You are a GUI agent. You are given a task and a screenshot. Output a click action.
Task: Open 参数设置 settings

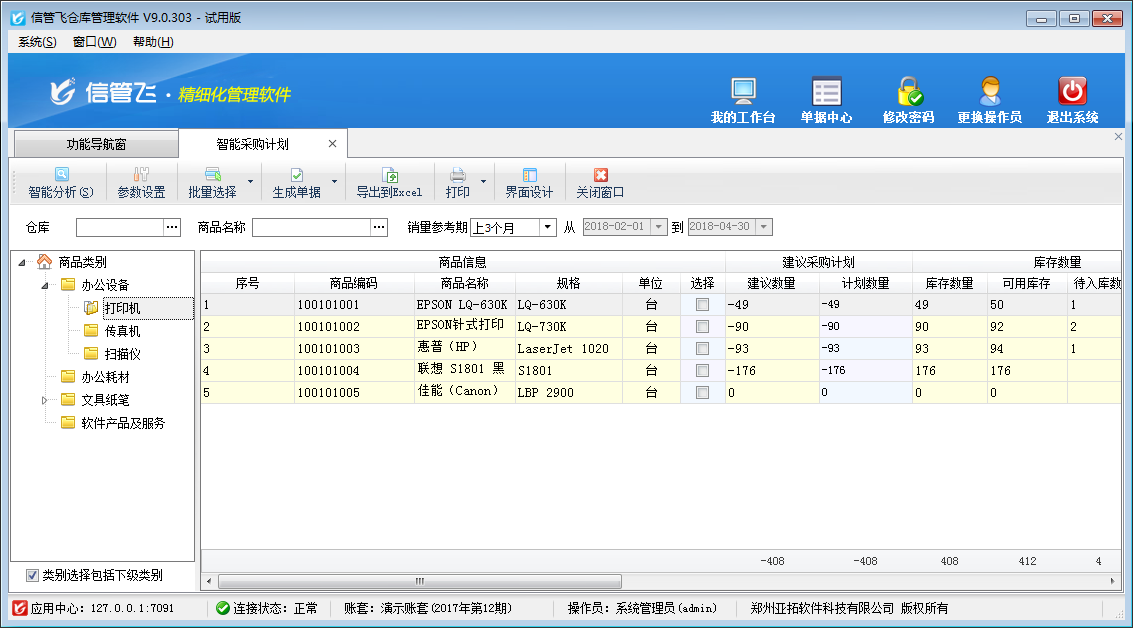(x=143, y=185)
